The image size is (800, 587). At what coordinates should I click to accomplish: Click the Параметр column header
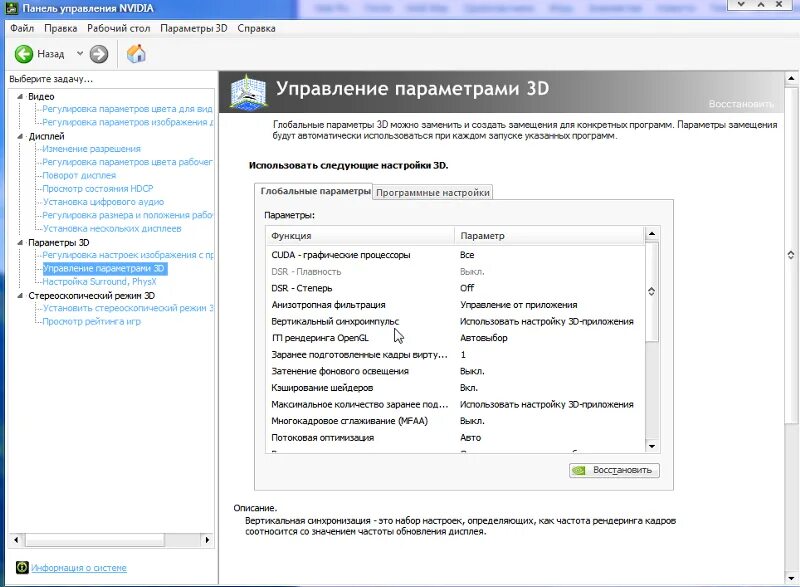pos(549,236)
